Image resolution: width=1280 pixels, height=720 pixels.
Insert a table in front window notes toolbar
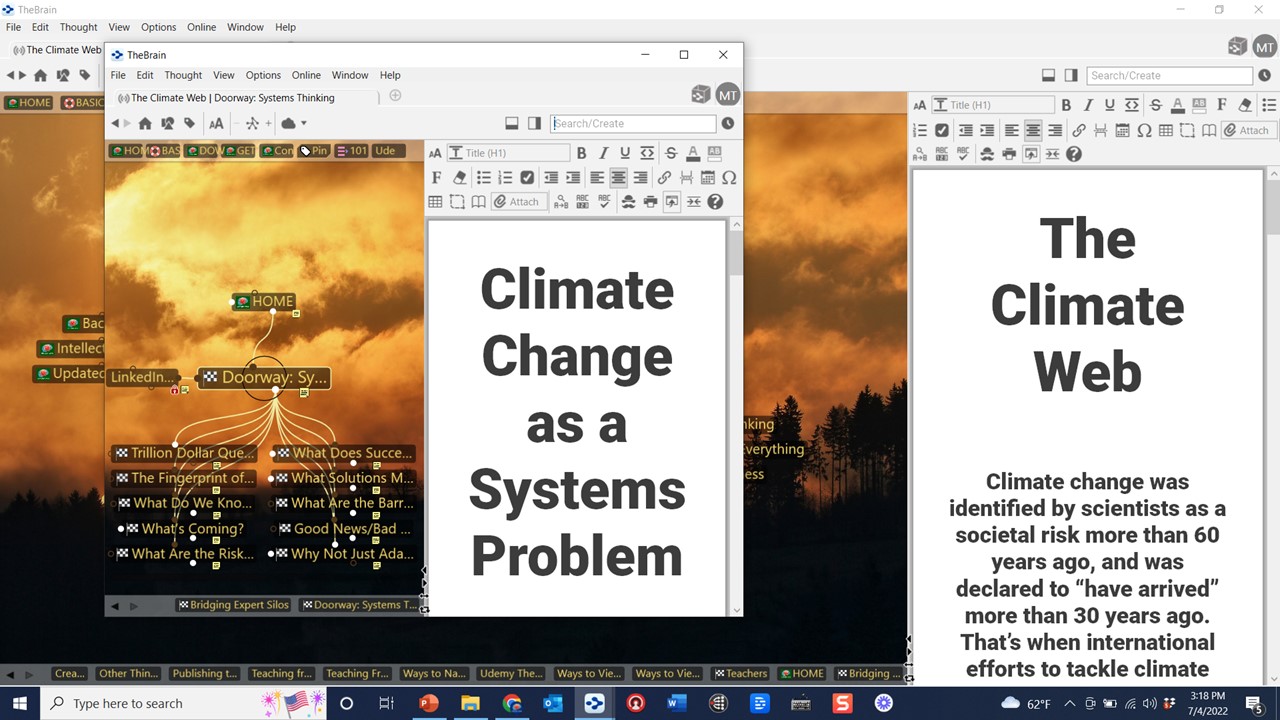tap(435, 202)
